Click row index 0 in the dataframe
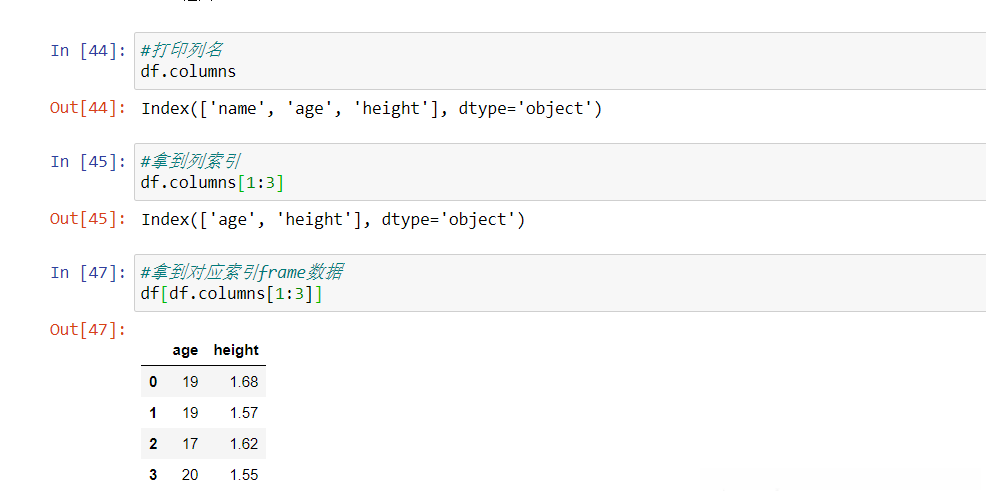 [153, 382]
